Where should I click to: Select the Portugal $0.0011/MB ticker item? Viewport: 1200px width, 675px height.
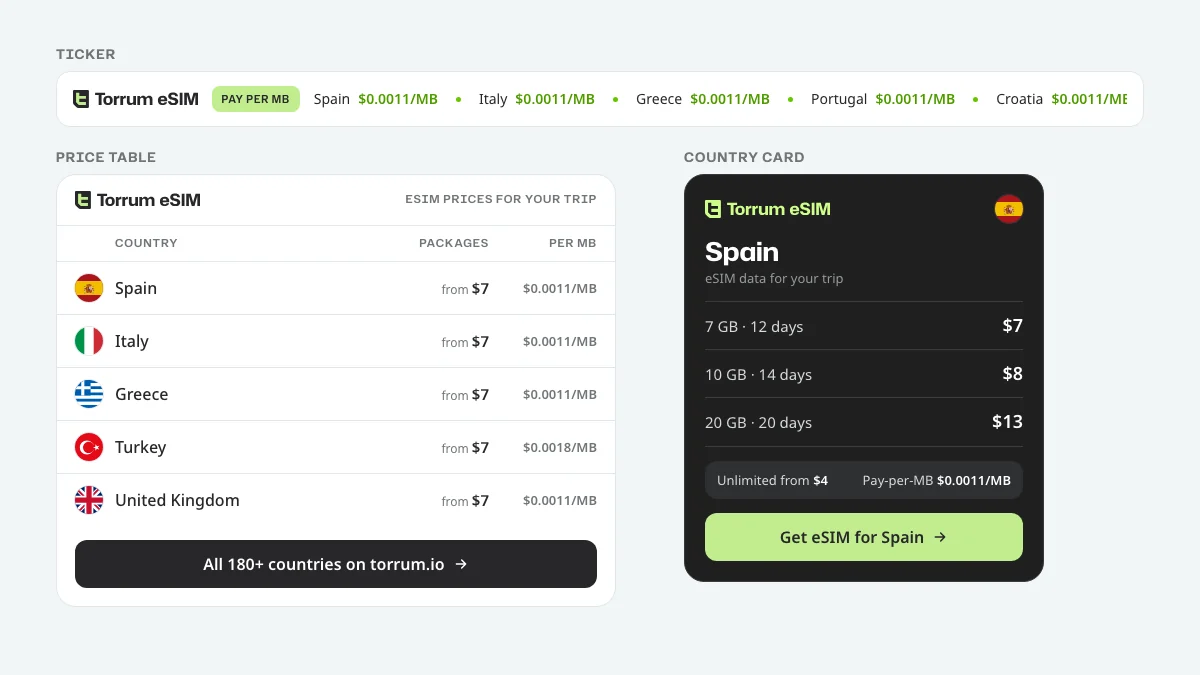tap(883, 99)
